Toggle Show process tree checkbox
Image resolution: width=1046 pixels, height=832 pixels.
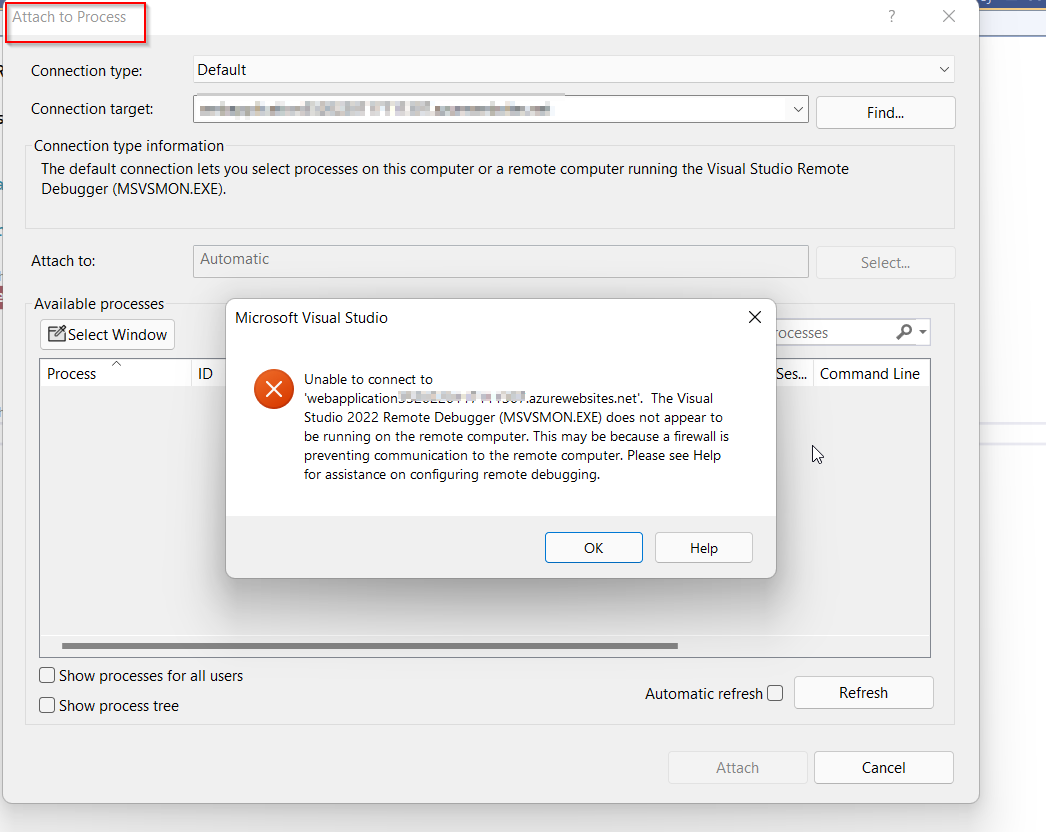[x=47, y=705]
